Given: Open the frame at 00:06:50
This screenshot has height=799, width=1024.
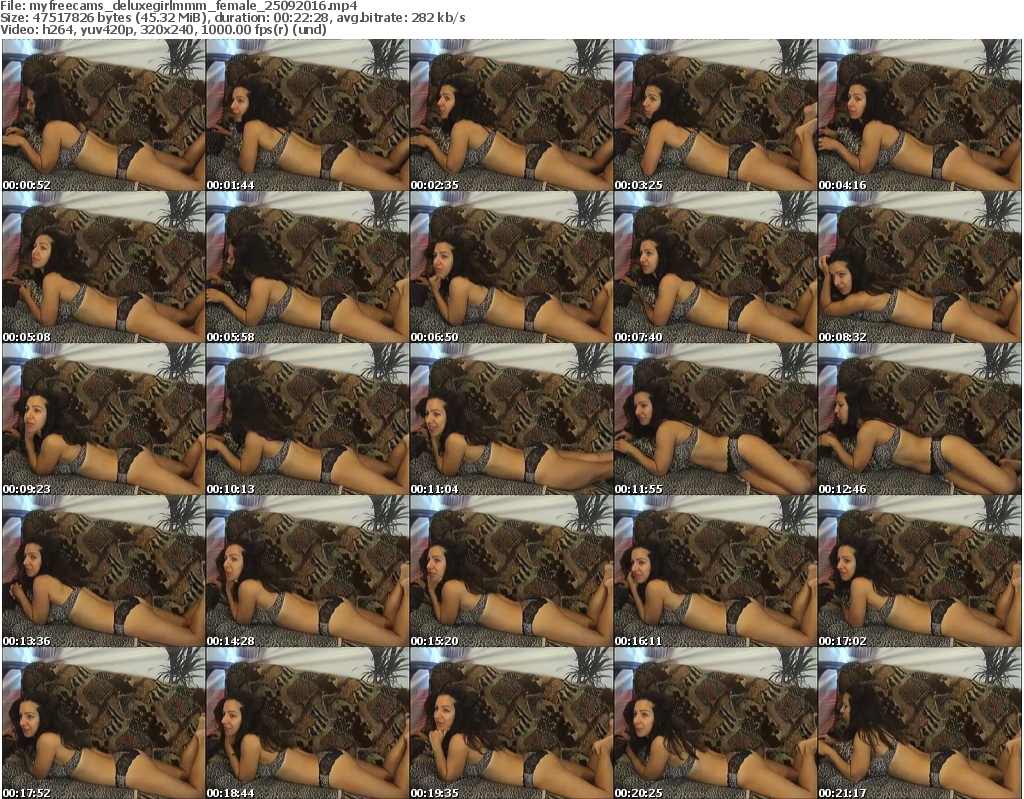Looking at the screenshot, I should click(x=511, y=267).
